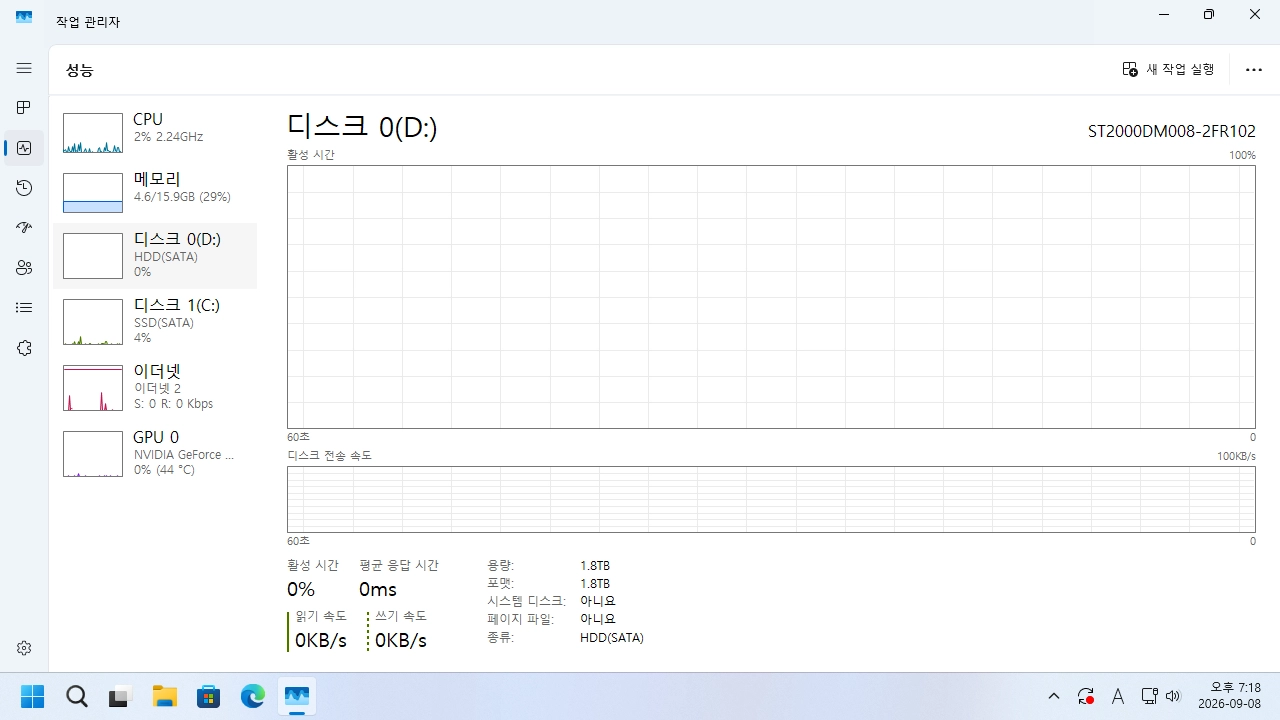This screenshot has height=720, width=1280.
Task: Open the Windows Start menu
Action: pos(32,696)
